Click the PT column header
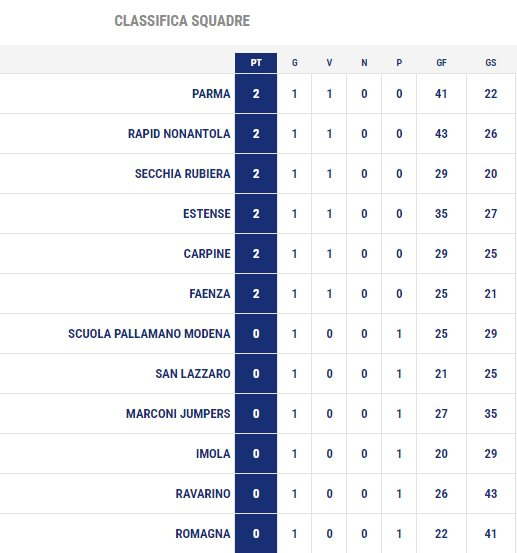This screenshot has height=553, width=517. point(256,63)
